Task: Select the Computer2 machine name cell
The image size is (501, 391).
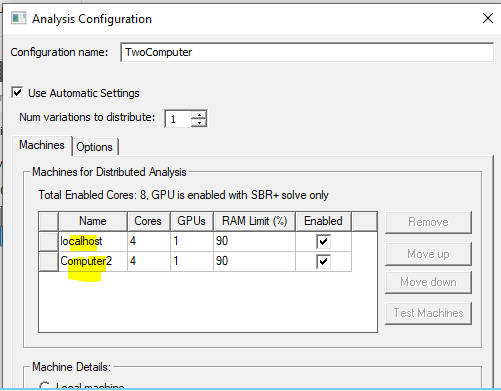Action: [93, 261]
